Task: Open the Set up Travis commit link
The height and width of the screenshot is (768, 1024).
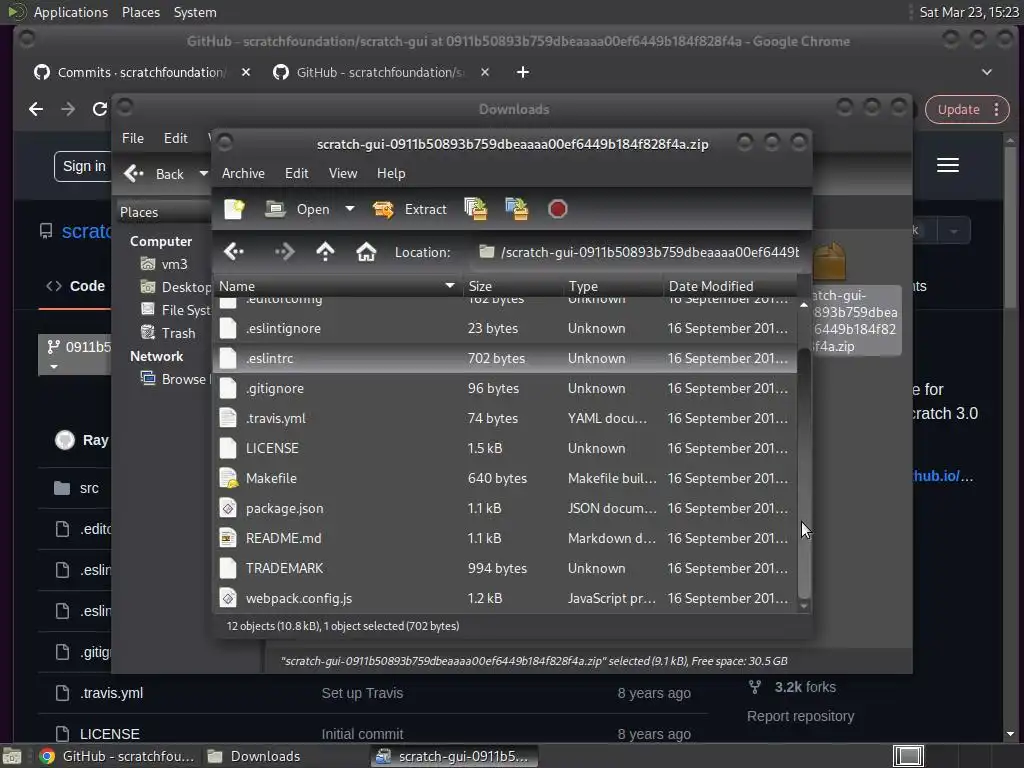Action: click(x=362, y=693)
